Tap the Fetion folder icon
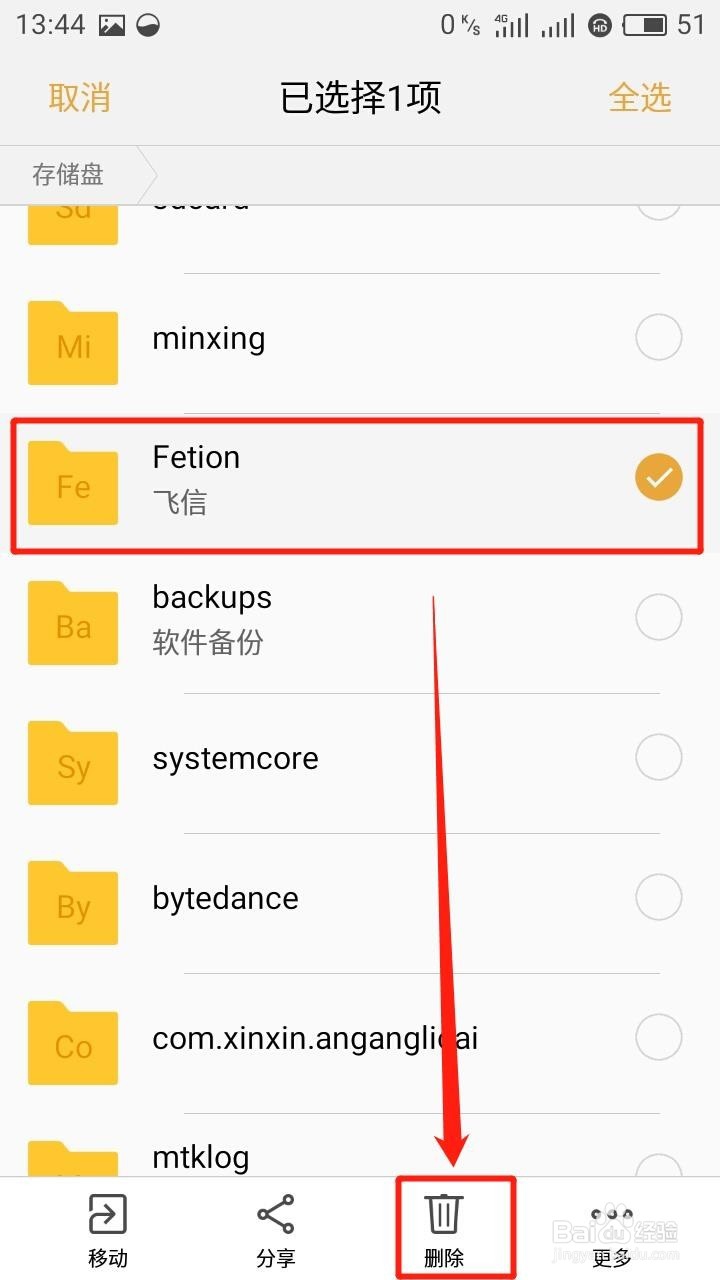Image resolution: width=720 pixels, height=1280 pixels. click(x=73, y=483)
